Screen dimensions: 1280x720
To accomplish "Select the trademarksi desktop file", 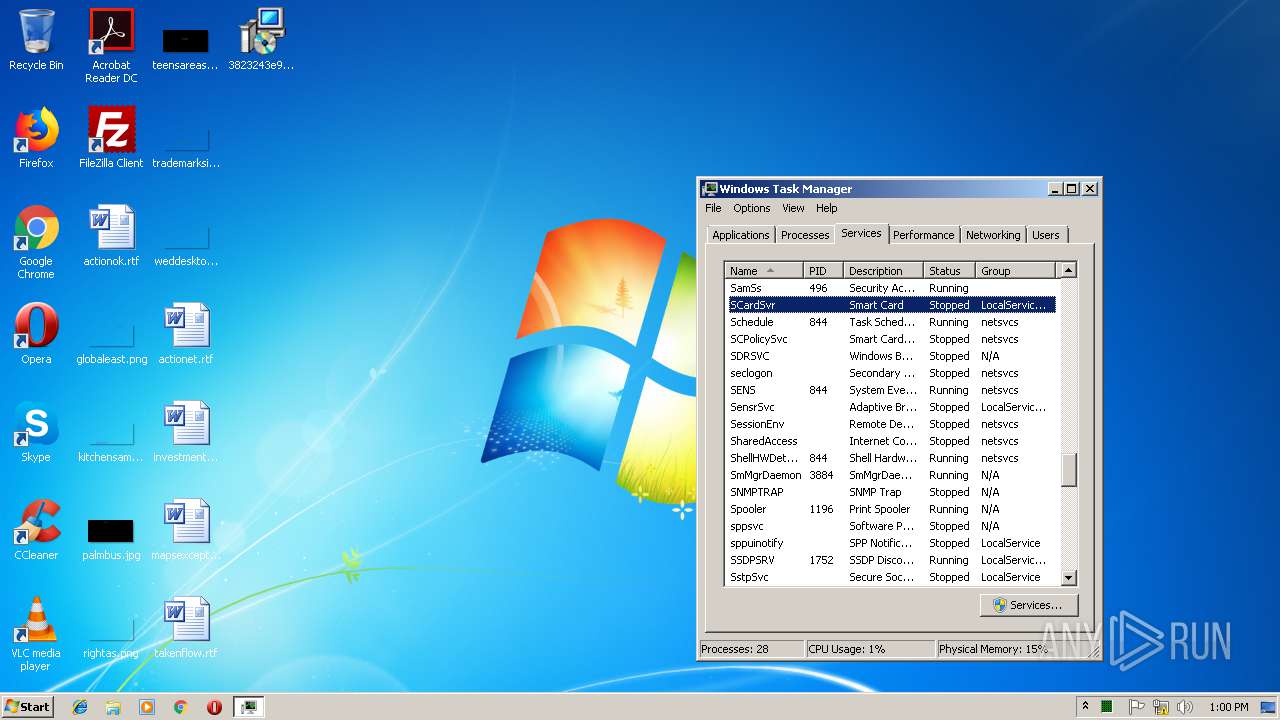I will [185, 144].
